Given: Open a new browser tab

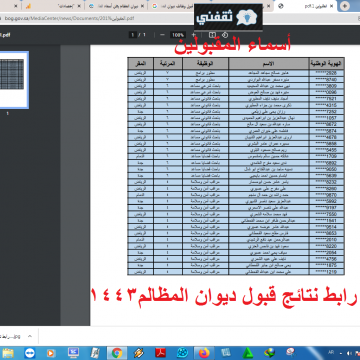Looking at the screenshot, I should click(x=345, y=6).
